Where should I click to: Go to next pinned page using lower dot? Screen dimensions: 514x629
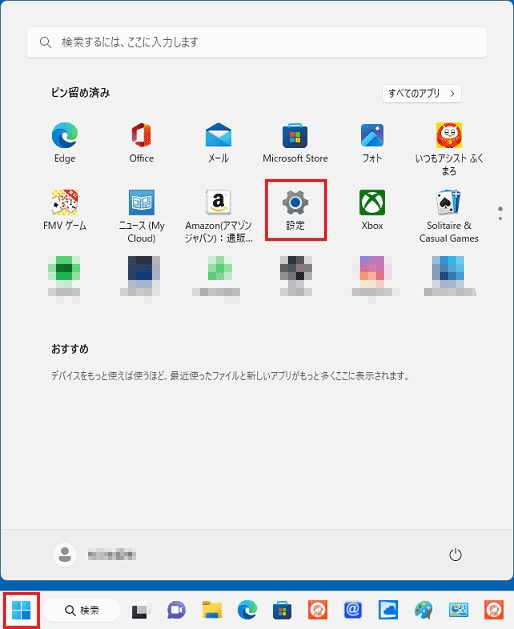click(500, 219)
